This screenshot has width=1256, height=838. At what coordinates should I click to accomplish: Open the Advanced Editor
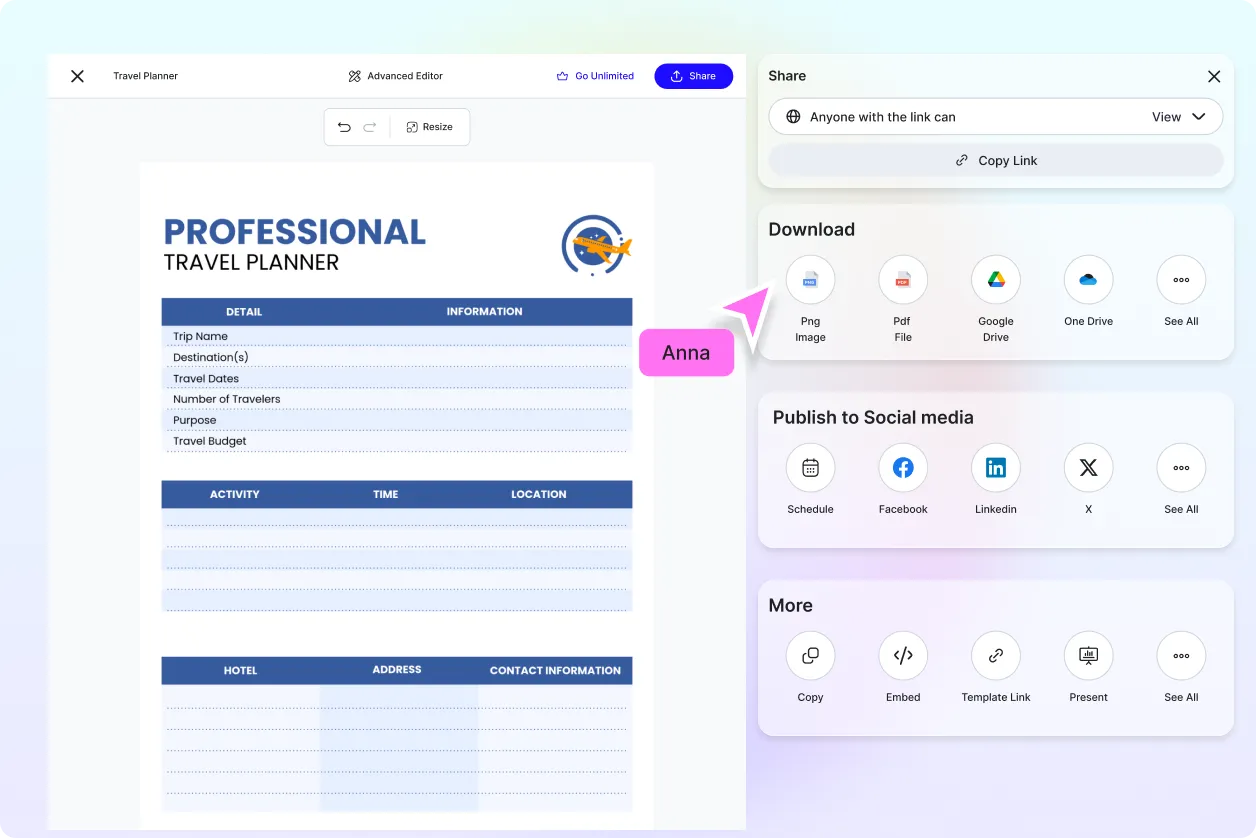pyautogui.click(x=395, y=75)
